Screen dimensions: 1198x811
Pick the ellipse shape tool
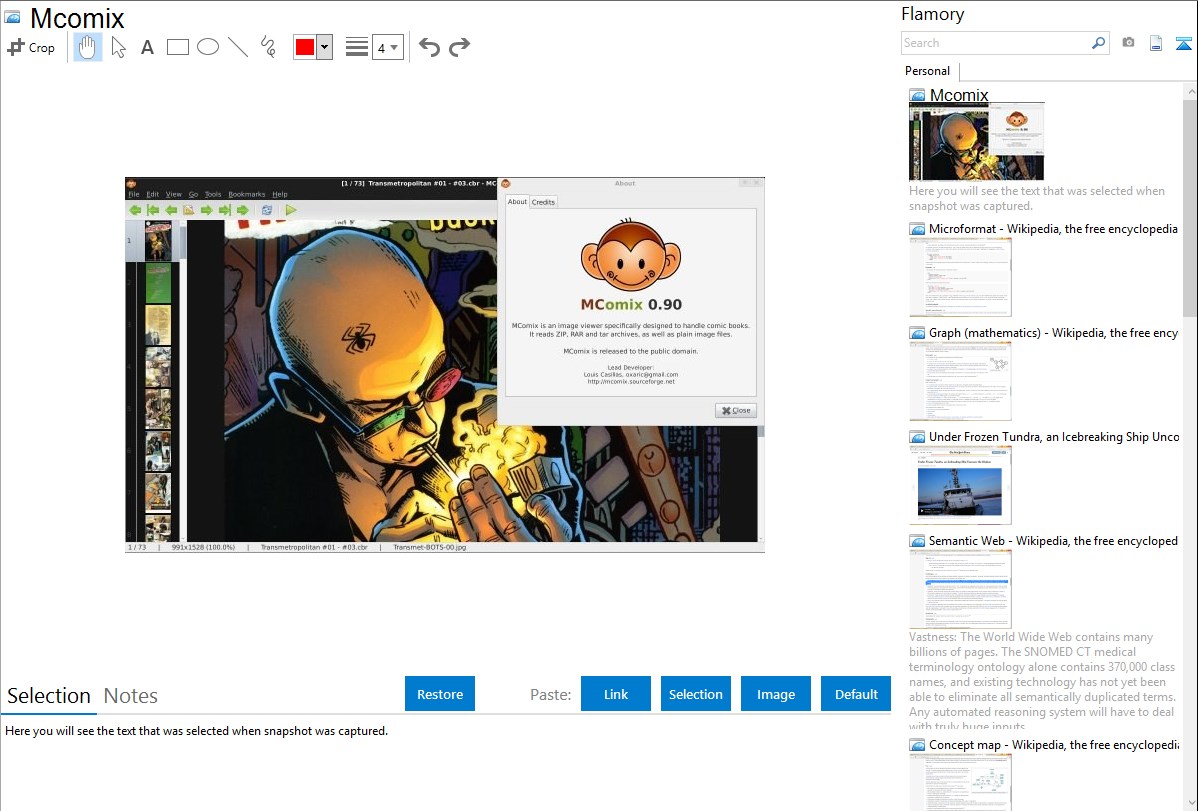coord(208,47)
